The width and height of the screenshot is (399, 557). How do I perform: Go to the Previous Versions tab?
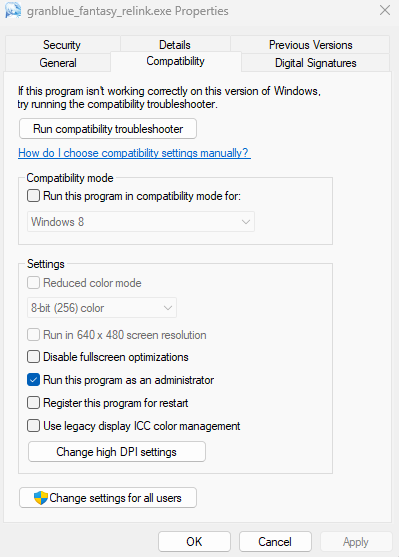[310, 45]
